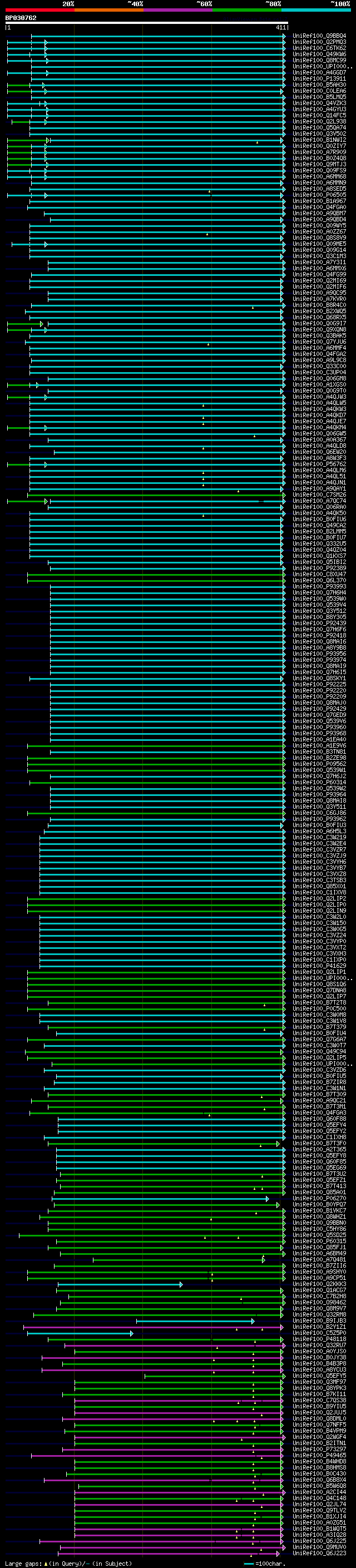Click the purple ~60% identity color band

point(177,10)
